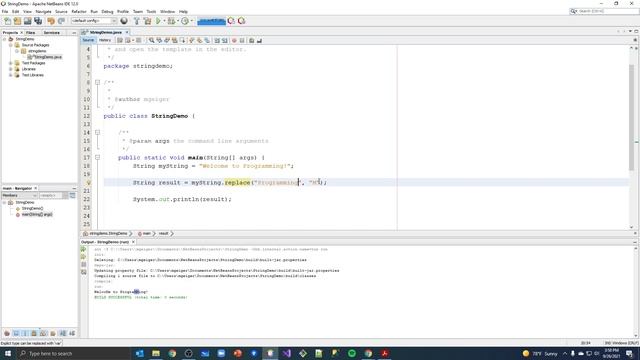Collapse the code fold at line 17
The width and height of the screenshot is (640, 360).
coord(98,158)
